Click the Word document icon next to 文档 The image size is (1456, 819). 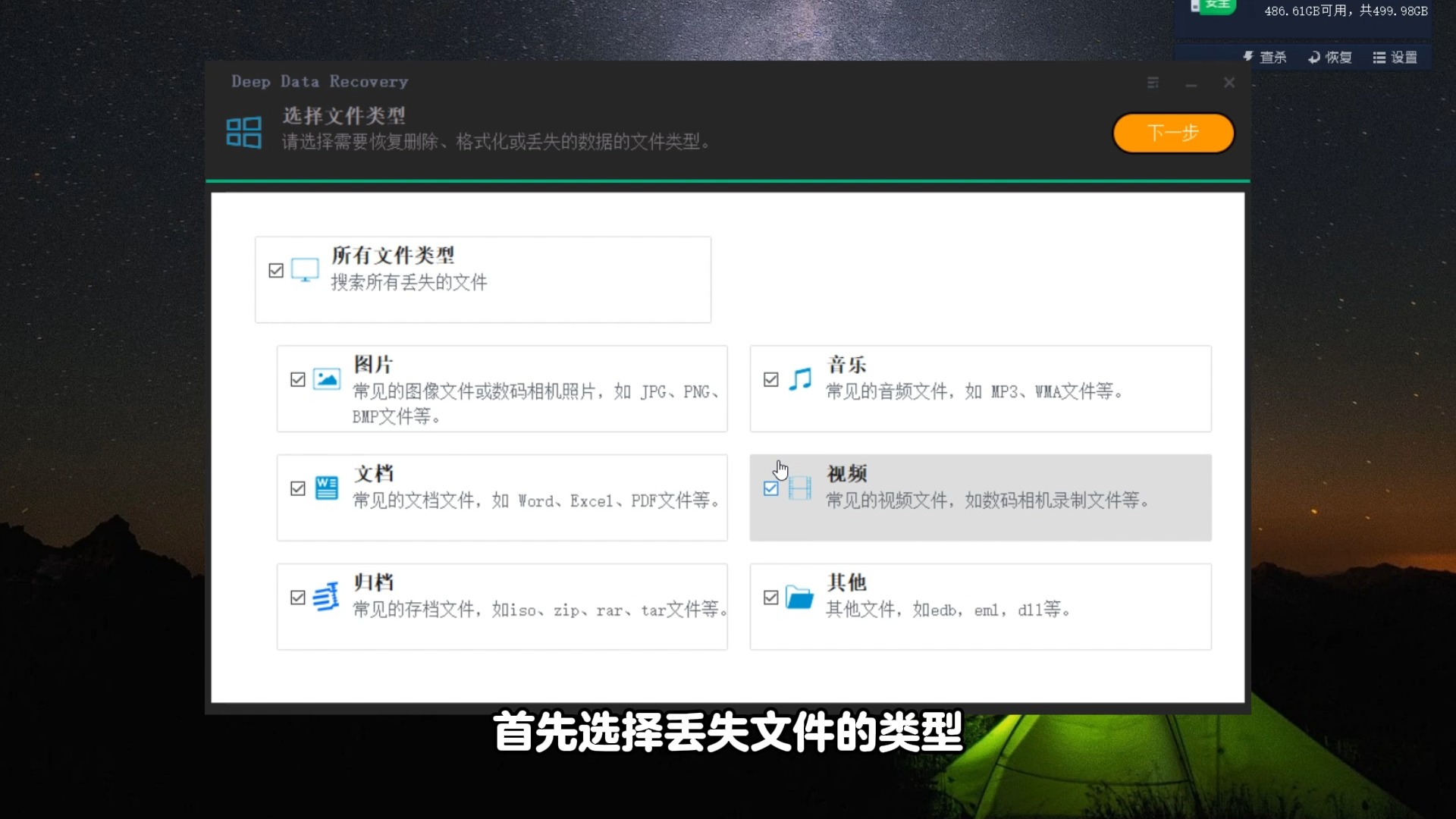(x=327, y=489)
